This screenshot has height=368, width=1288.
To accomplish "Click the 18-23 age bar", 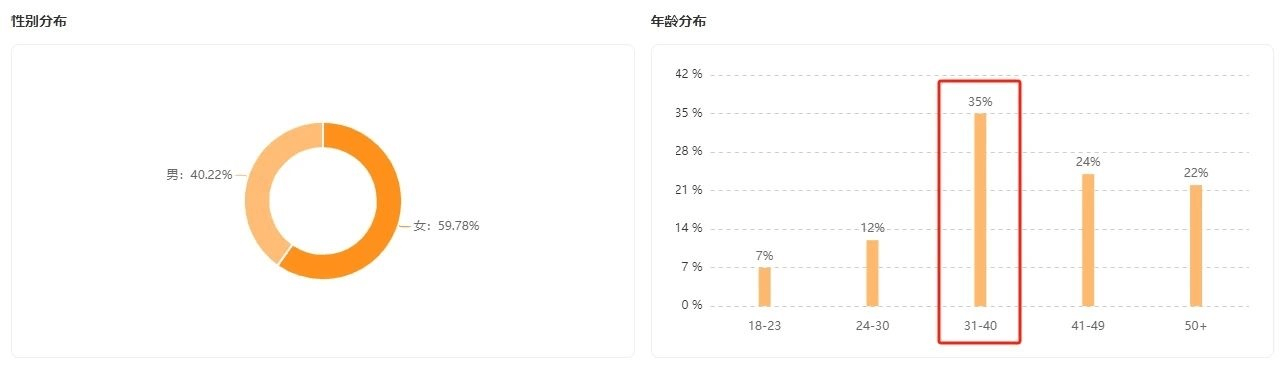I will click(x=764, y=287).
